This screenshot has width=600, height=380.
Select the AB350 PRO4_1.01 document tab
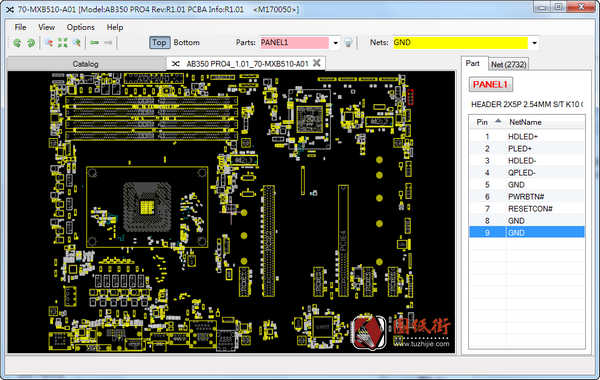coord(247,64)
